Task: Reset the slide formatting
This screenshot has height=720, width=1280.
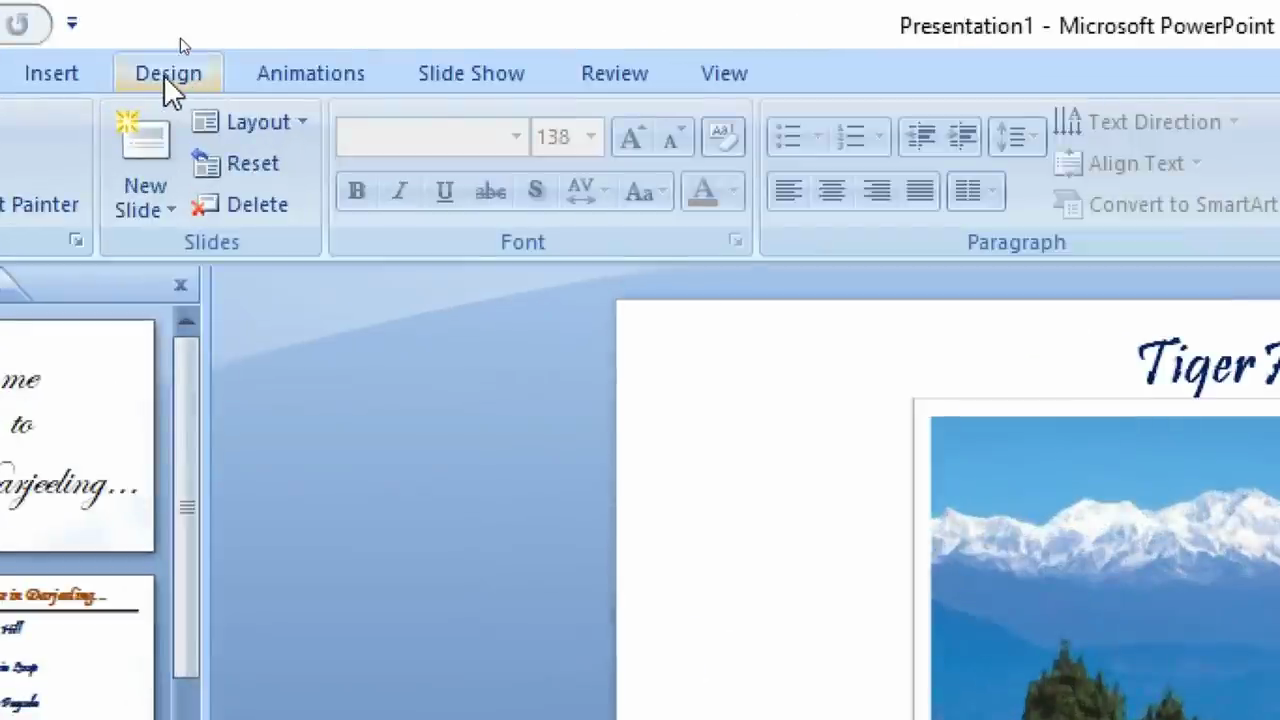Action: click(x=236, y=163)
